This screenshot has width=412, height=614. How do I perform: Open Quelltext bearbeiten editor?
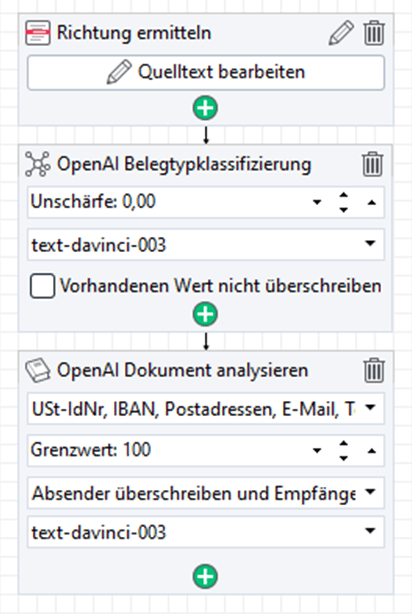pos(206,73)
